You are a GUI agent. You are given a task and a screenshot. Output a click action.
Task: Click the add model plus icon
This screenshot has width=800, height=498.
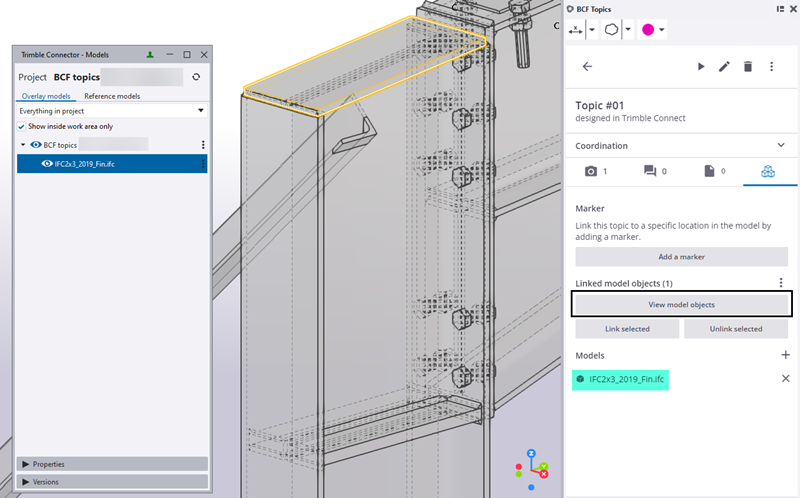click(x=785, y=355)
